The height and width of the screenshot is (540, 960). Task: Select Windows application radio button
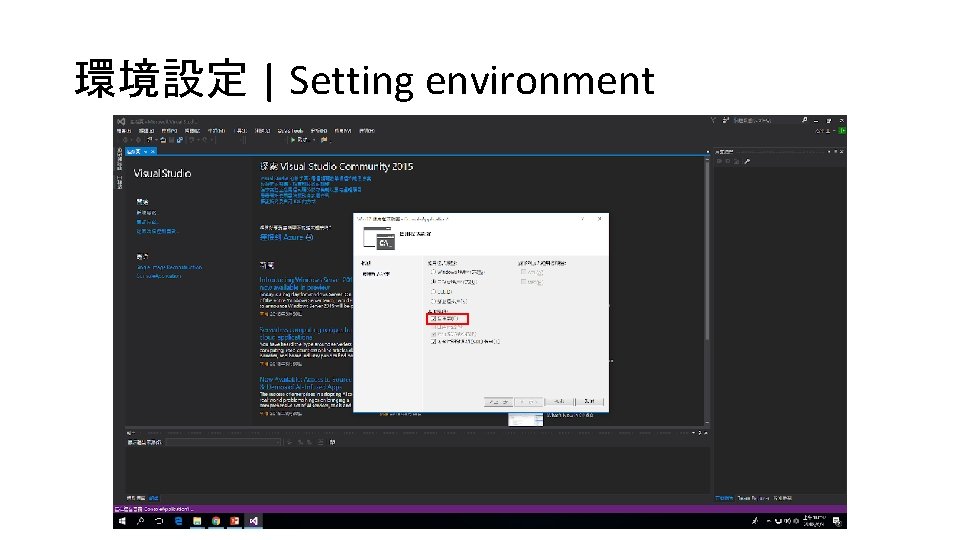pyautogui.click(x=433, y=272)
